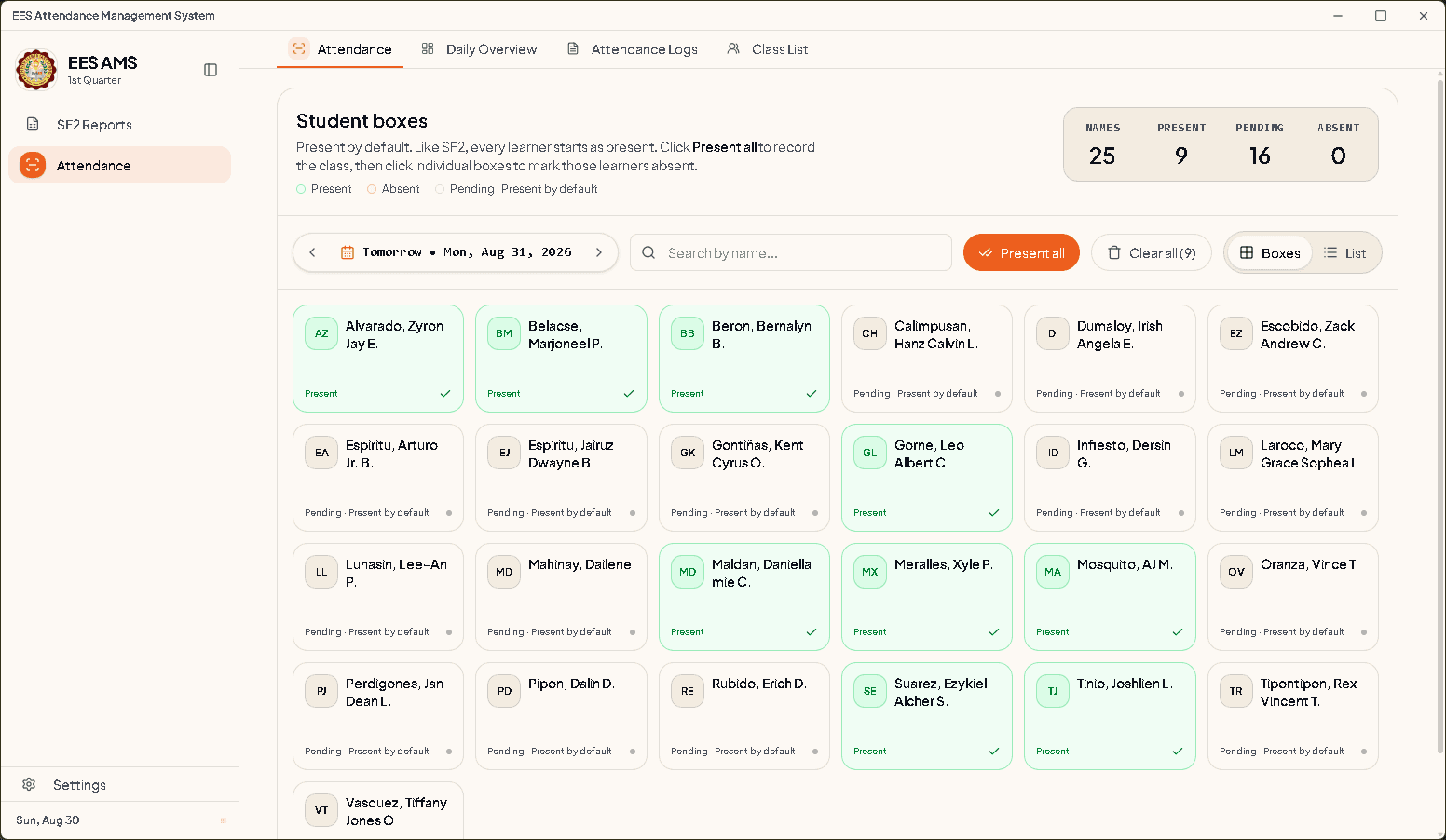Image resolution: width=1446 pixels, height=840 pixels.
Task: Click the EES AMS school logo
Action: click(x=36, y=70)
